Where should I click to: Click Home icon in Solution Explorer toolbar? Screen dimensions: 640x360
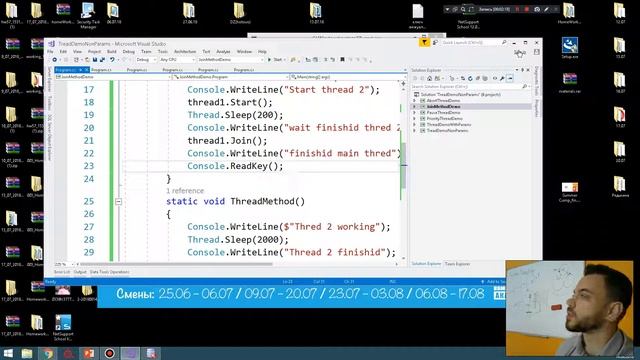(429, 78)
